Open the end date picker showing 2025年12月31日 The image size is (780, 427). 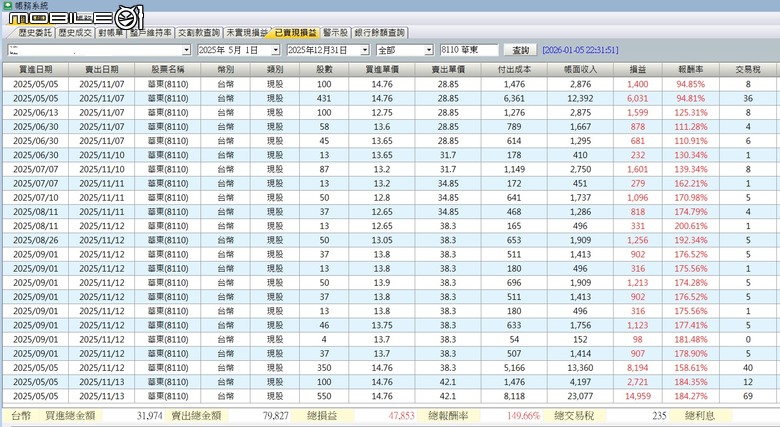coord(365,50)
